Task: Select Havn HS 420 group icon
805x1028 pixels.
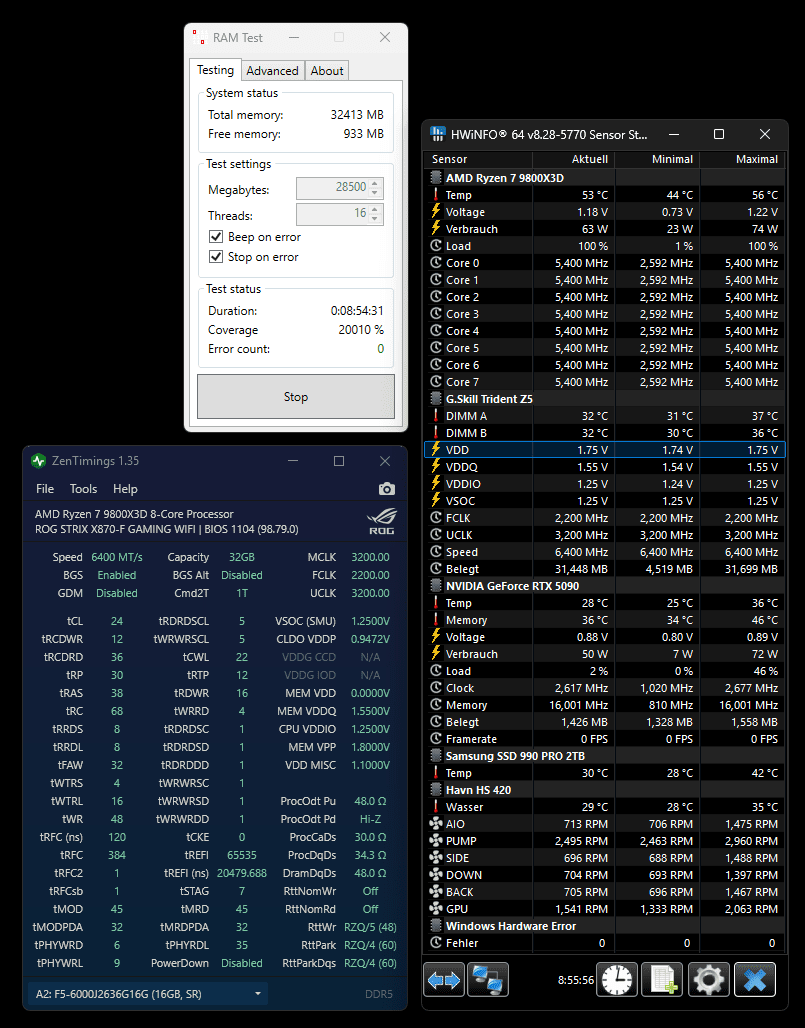Action: pos(435,790)
